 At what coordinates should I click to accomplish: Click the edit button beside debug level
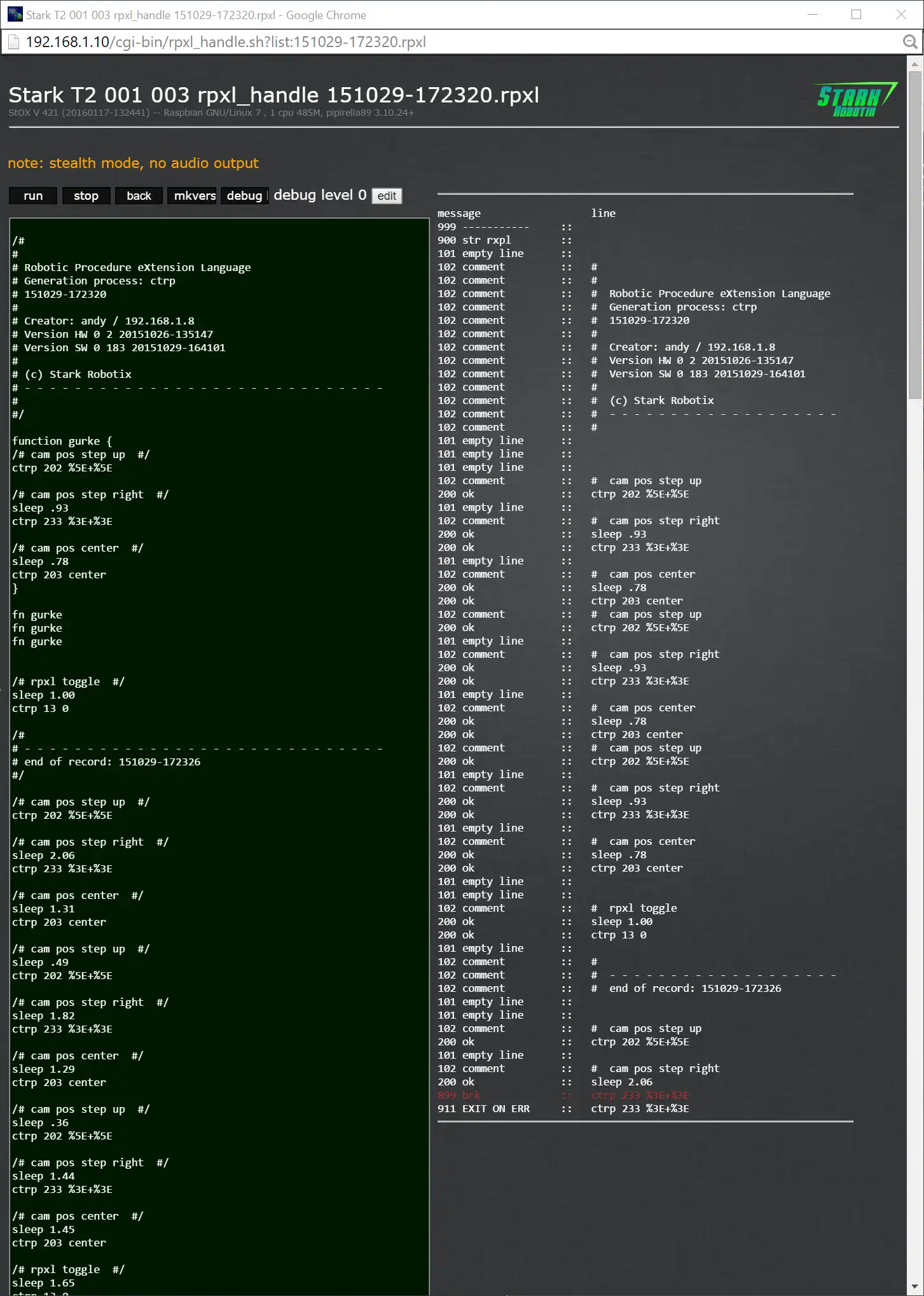point(387,196)
